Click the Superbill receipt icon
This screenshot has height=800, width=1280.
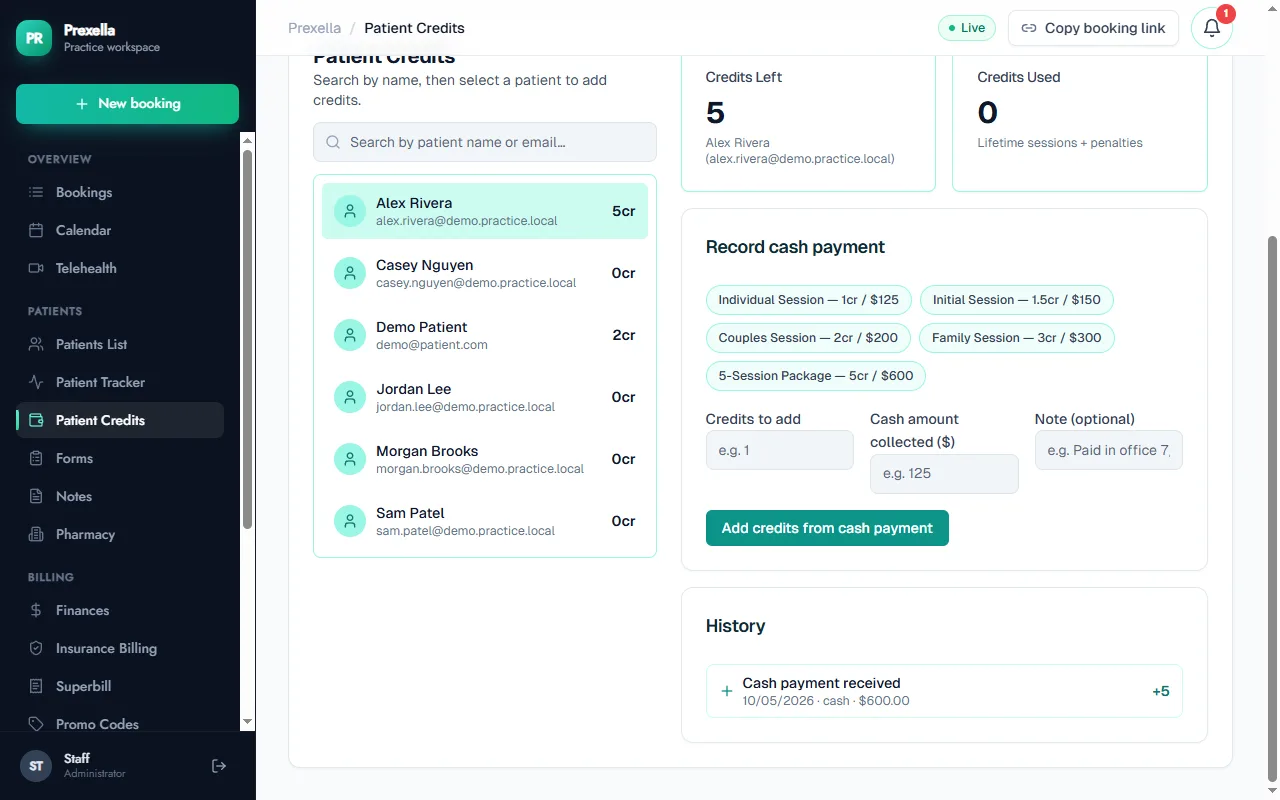pyautogui.click(x=36, y=686)
